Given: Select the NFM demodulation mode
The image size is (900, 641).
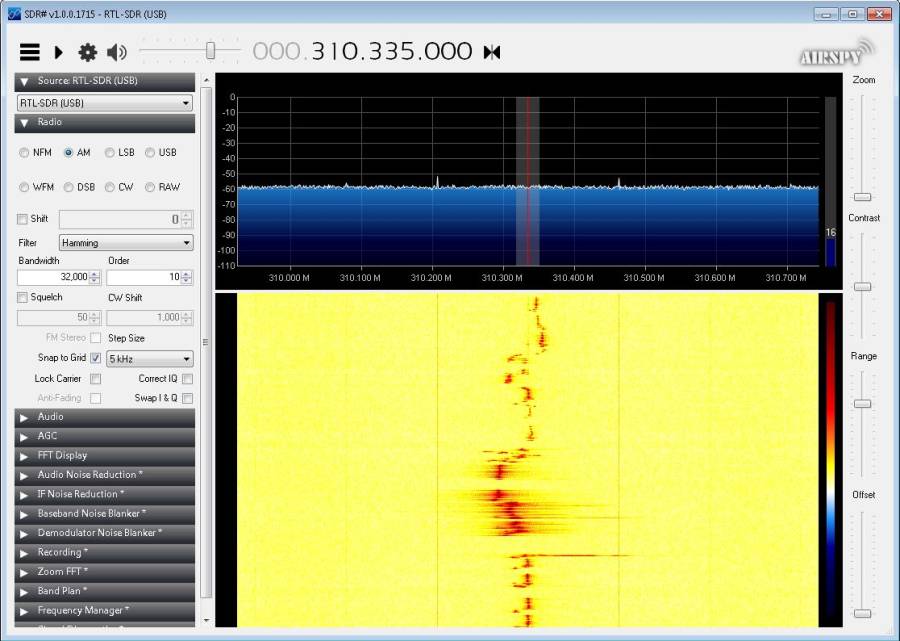Looking at the screenshot, I should [23, 152].
